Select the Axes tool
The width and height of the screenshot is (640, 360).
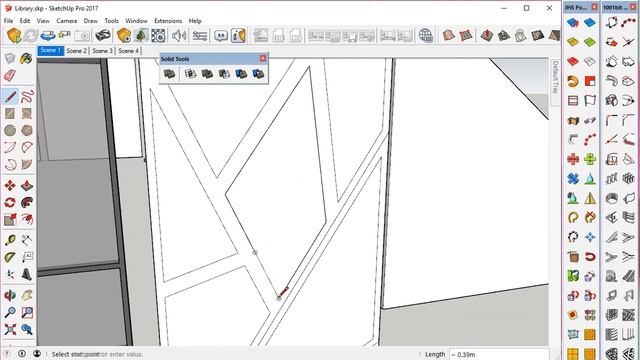point(10,274)
